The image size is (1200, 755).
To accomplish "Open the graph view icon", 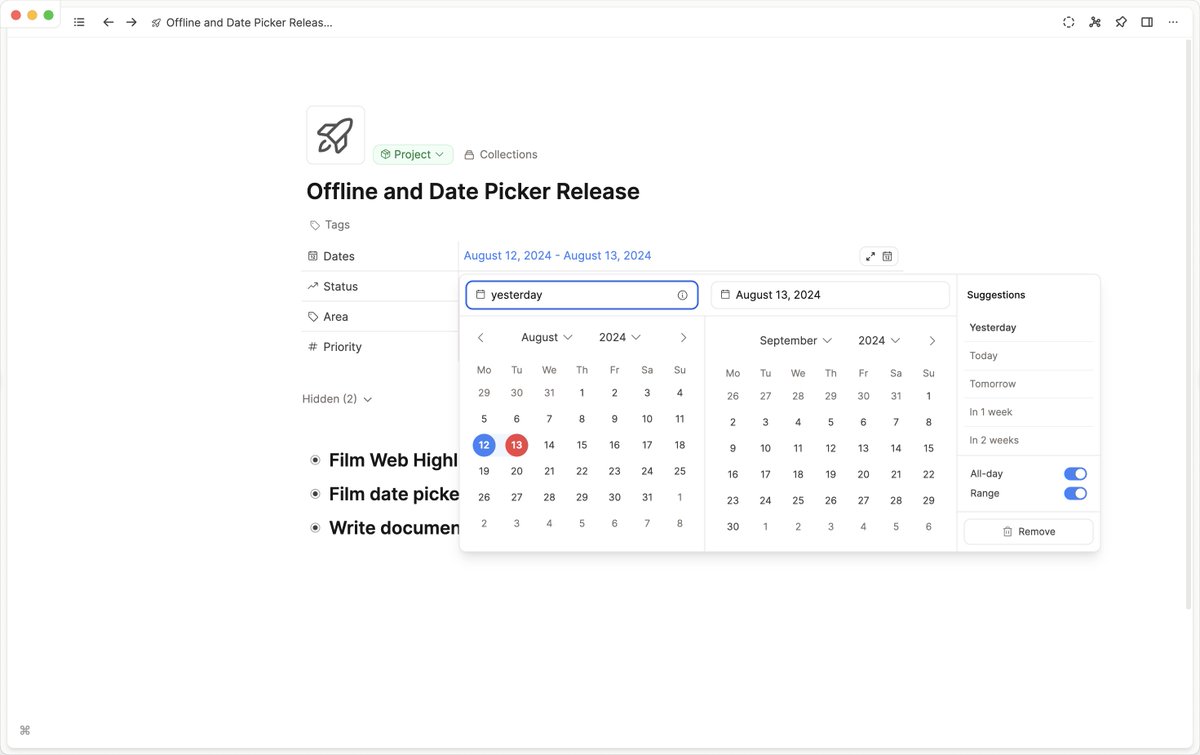I will coord(1095,22).
